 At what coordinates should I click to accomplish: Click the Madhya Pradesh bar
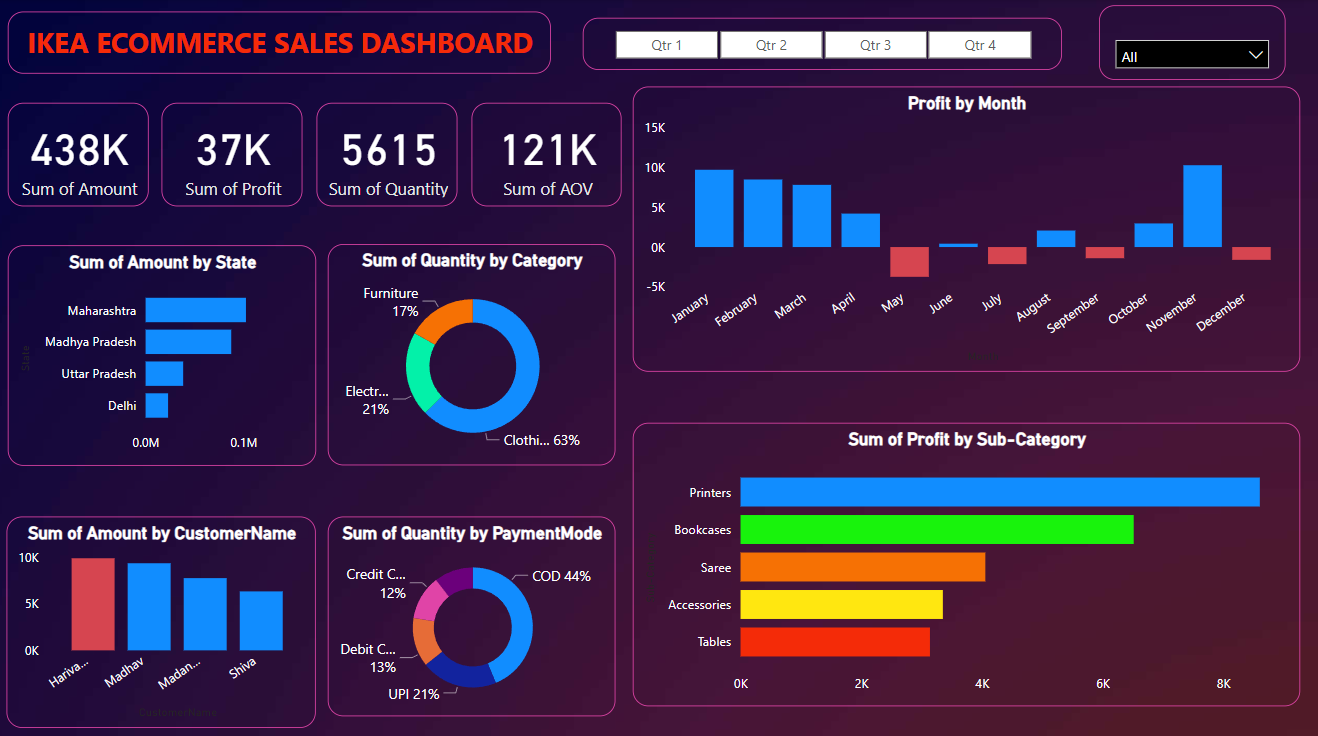pos(188,342)
